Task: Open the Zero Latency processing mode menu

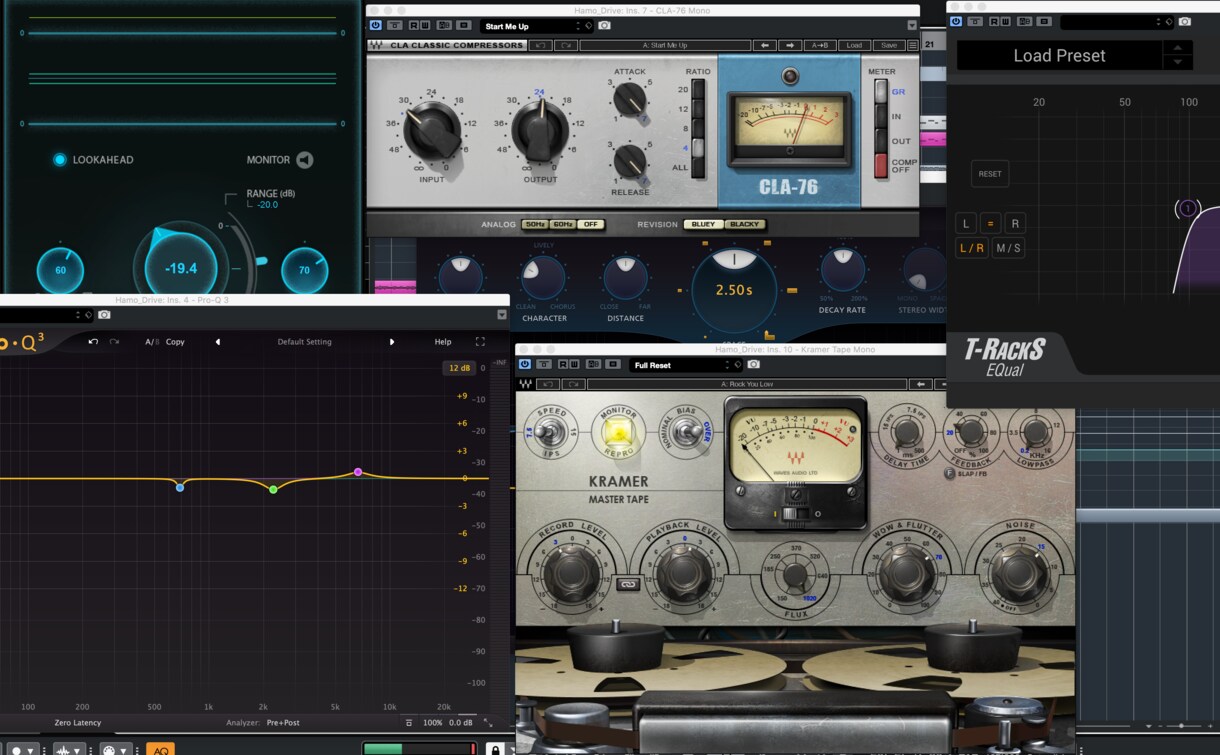Action: click(x=78, y=722)
